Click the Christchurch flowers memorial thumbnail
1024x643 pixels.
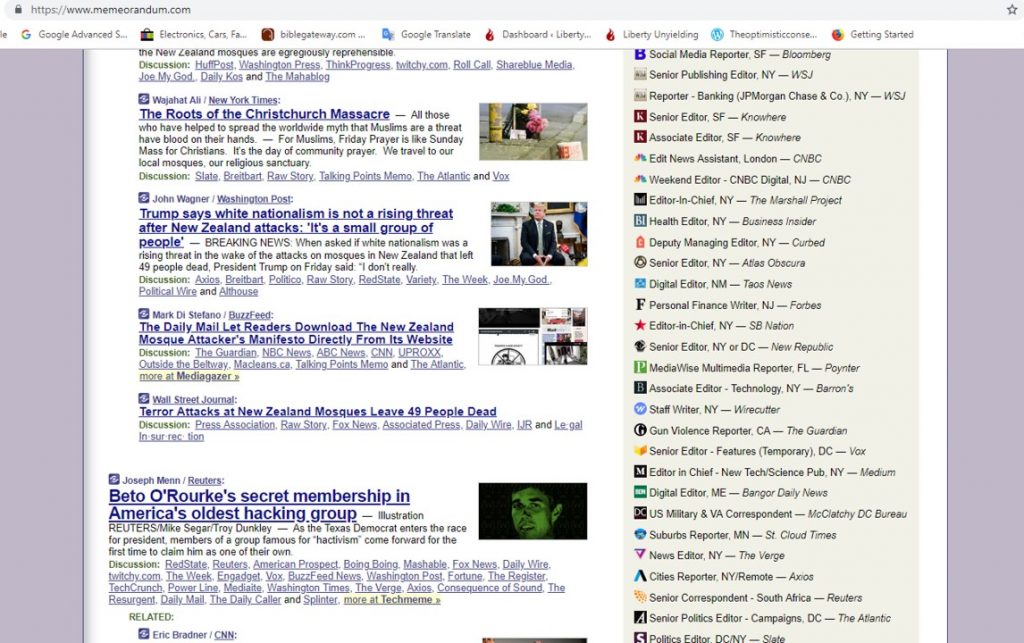[533, 132]
